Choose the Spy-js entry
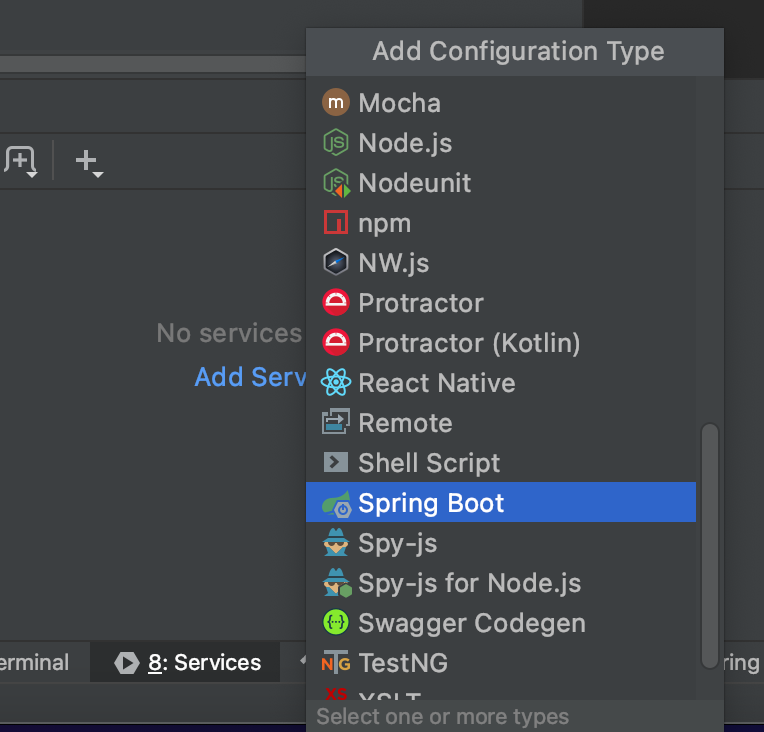 tap(397, 543)
